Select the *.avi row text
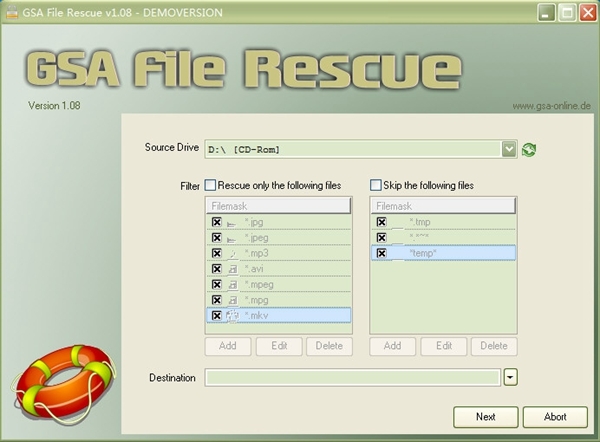The width and height of the screenshot is (600, 442). [254, 269]
